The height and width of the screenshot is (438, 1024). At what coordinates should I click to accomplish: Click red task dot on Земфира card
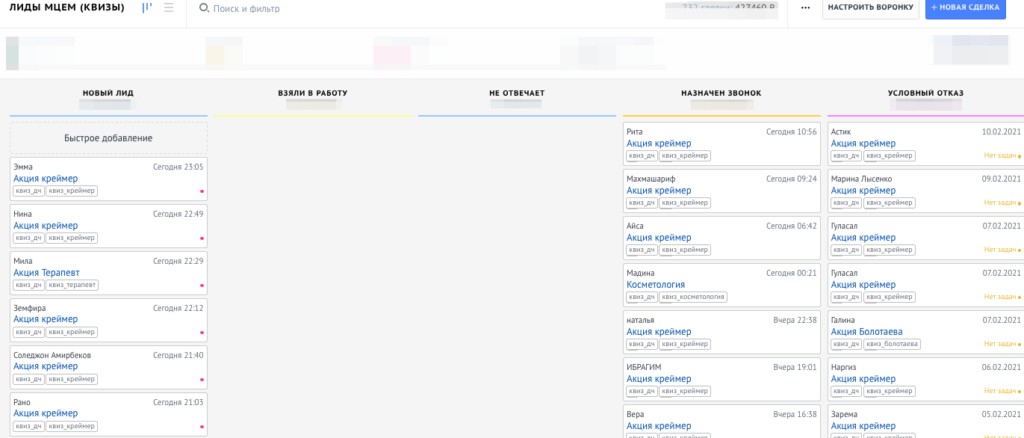point(201,332)
